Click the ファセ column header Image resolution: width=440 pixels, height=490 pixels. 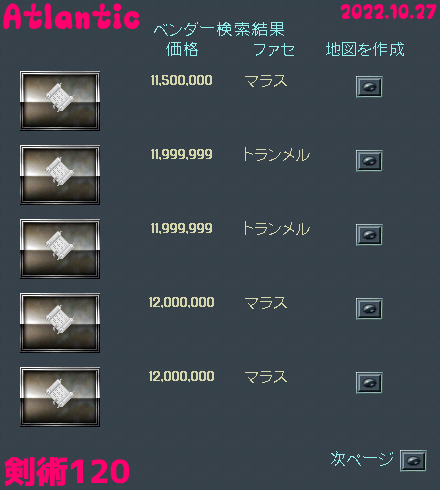pos(274,50)
